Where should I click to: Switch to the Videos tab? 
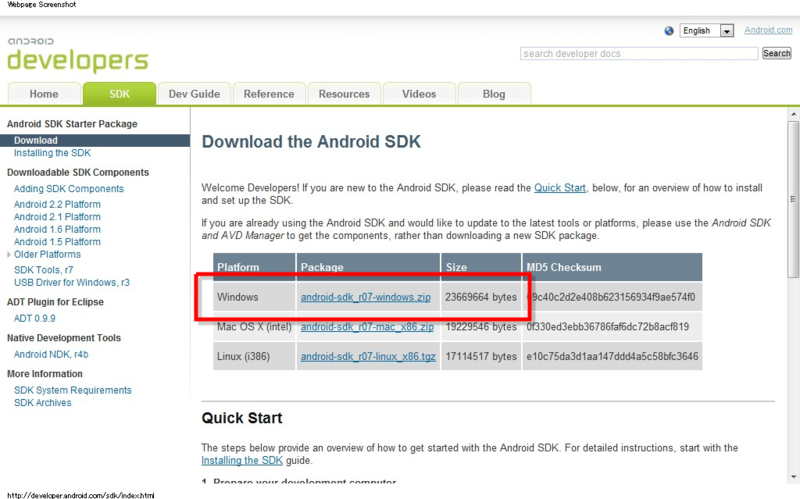point(419,94)
